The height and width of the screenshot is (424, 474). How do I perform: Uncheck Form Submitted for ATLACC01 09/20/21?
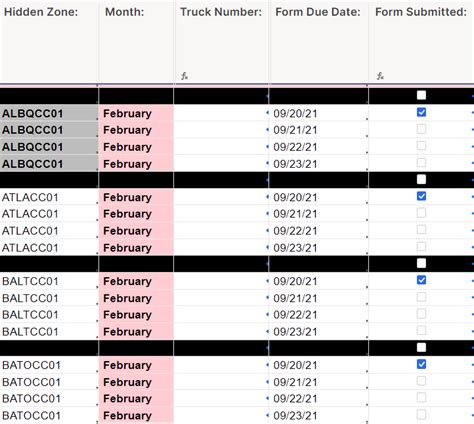click(421, 196)
